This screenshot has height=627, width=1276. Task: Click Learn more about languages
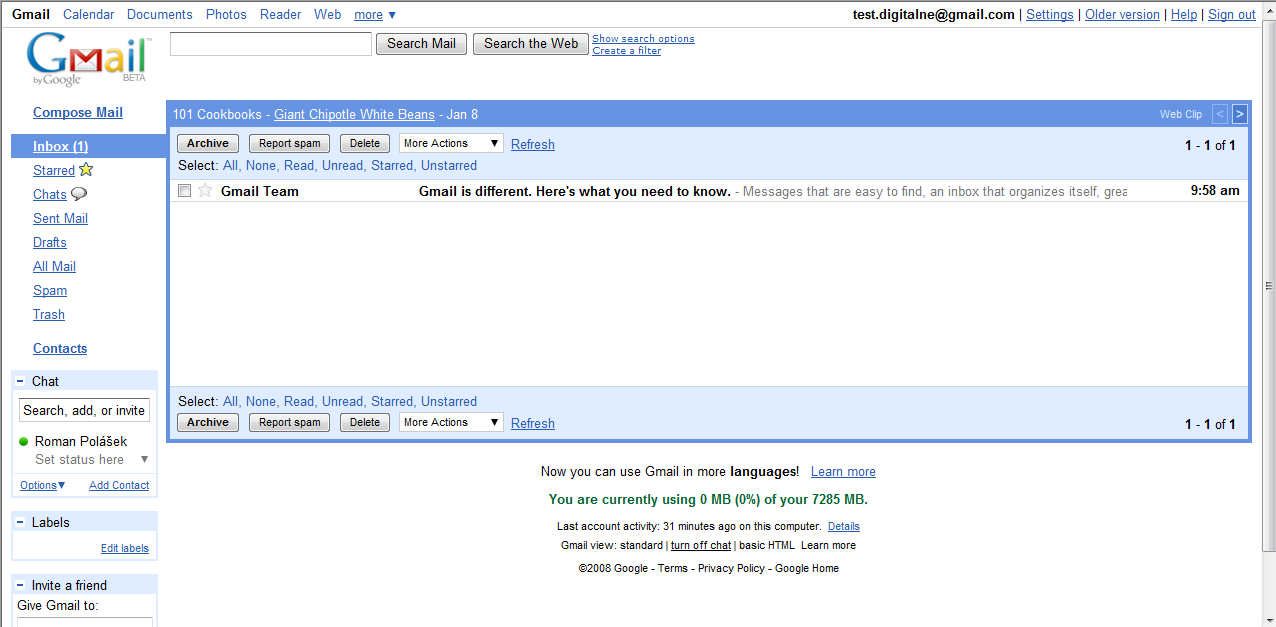click(843, 471)
